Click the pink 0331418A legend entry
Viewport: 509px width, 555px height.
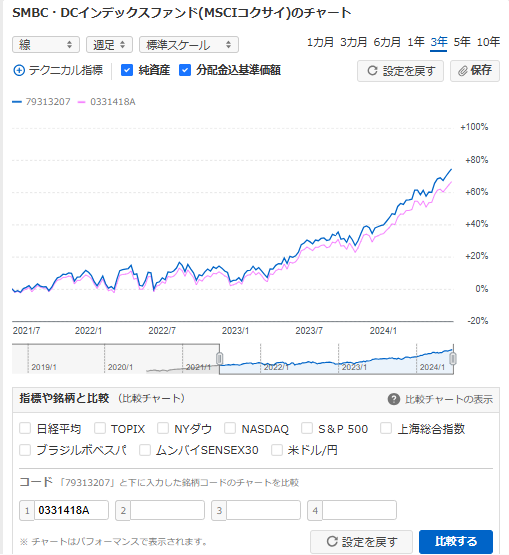(x=107, y=102)
